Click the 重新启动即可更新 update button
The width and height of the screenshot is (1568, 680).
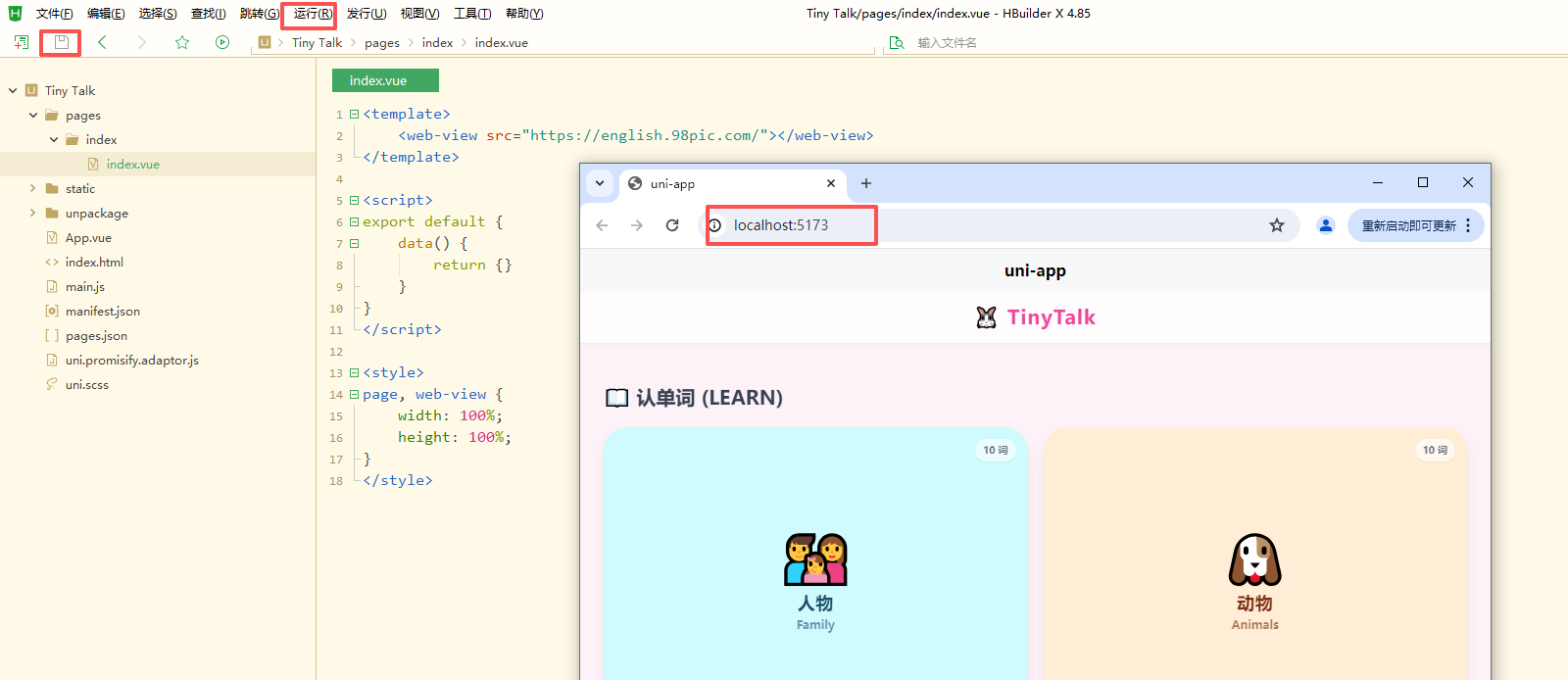tap(1408, 225)
